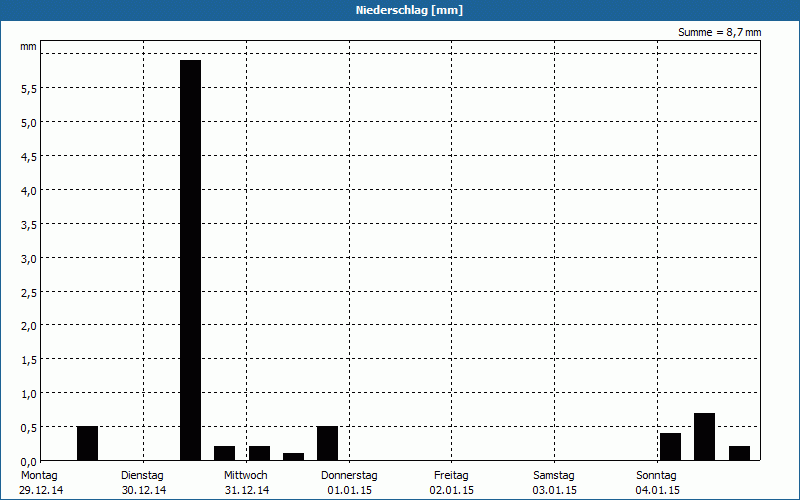Click Mittwoch's 0,5 mm precipitation bar

[328, 443]
